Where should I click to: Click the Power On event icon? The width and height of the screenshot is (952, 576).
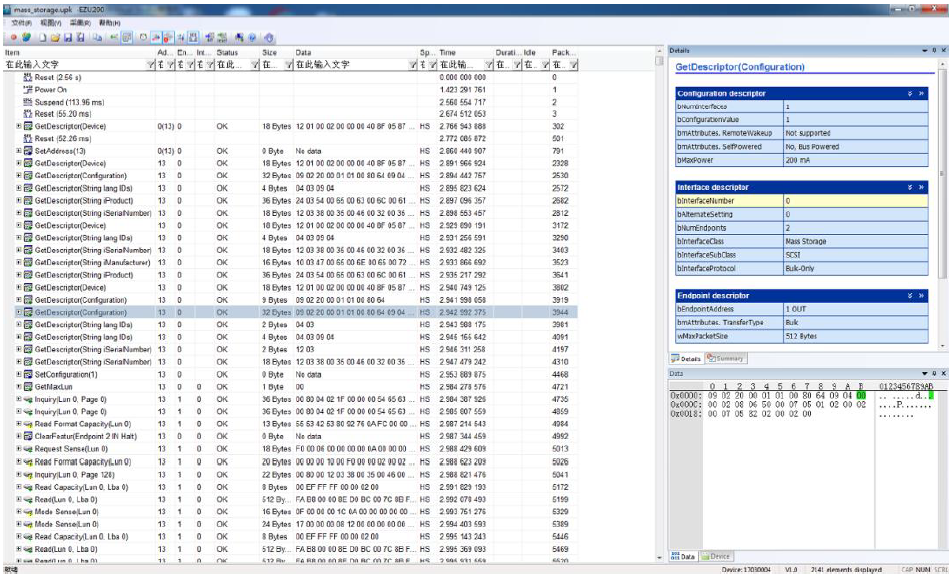[28, 90]
